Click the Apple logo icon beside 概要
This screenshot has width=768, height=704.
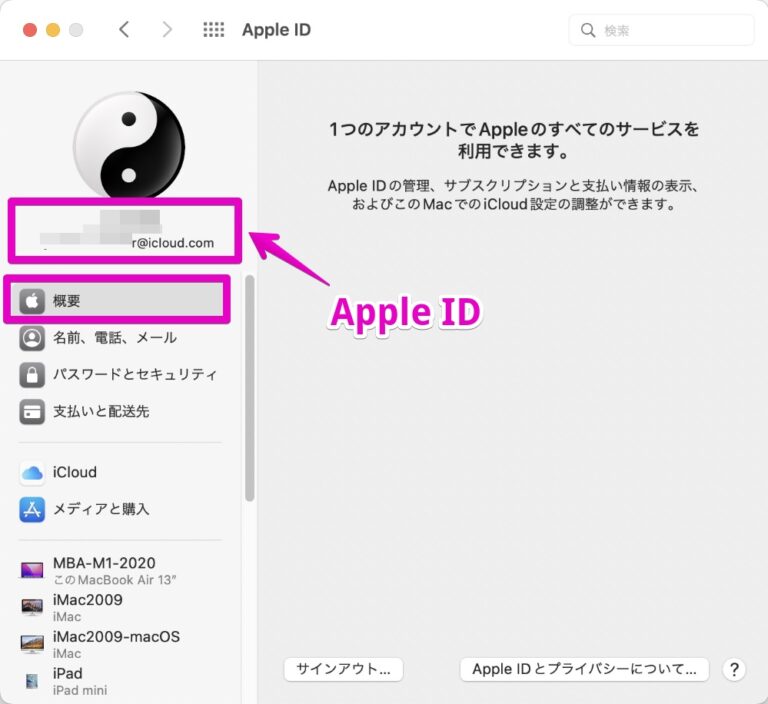[32, 301]
